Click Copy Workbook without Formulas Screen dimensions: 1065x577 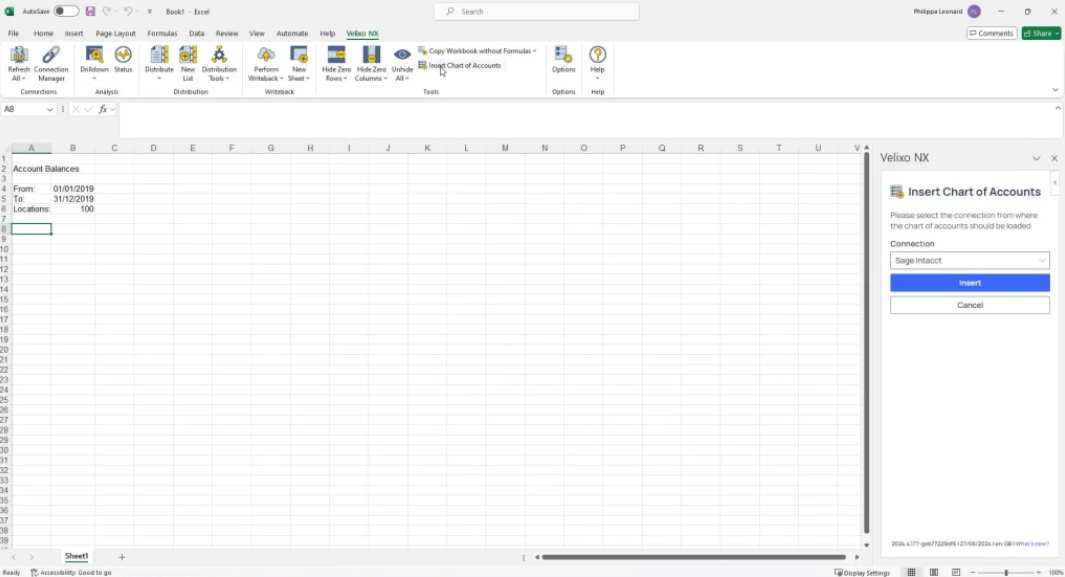tap(477, 51)
